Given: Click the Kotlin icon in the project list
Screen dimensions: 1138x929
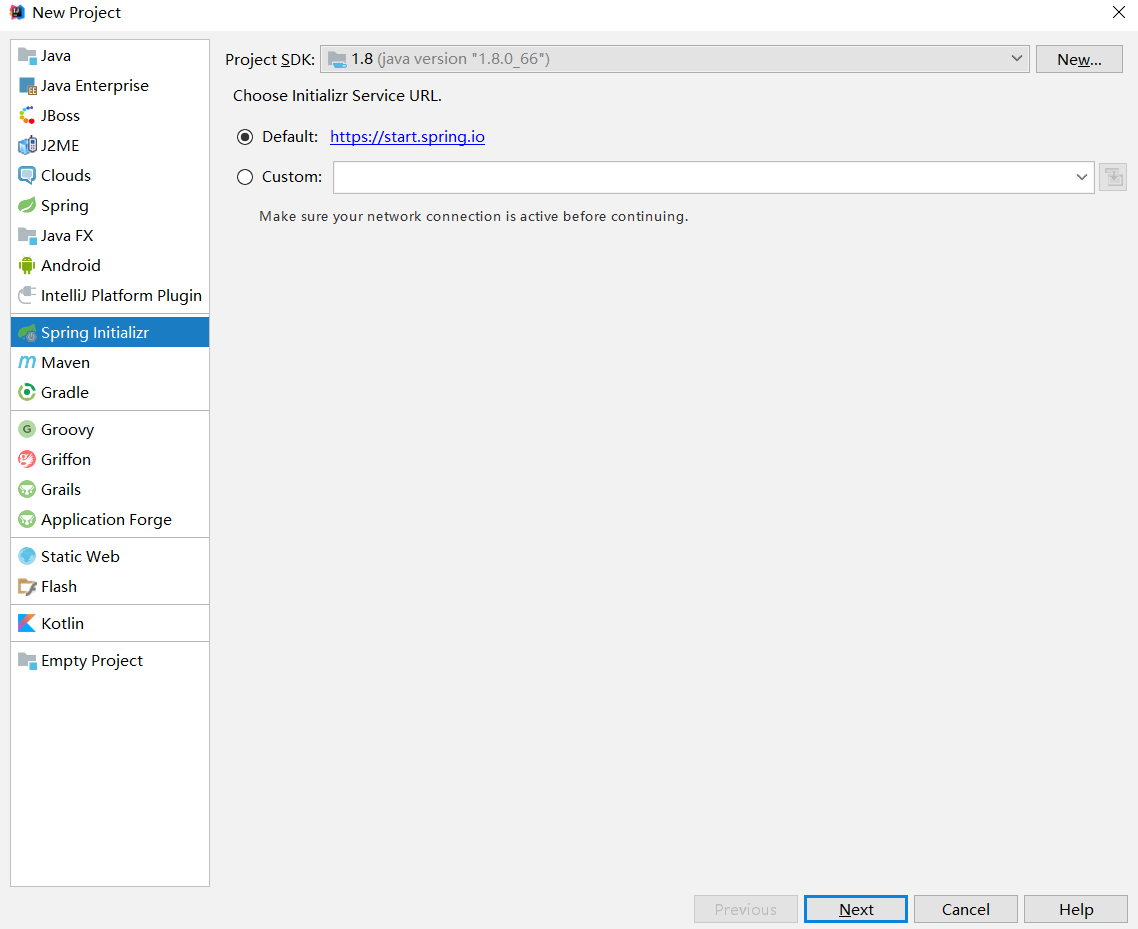Looking at the screenshot, I should [x=27, y=623].
